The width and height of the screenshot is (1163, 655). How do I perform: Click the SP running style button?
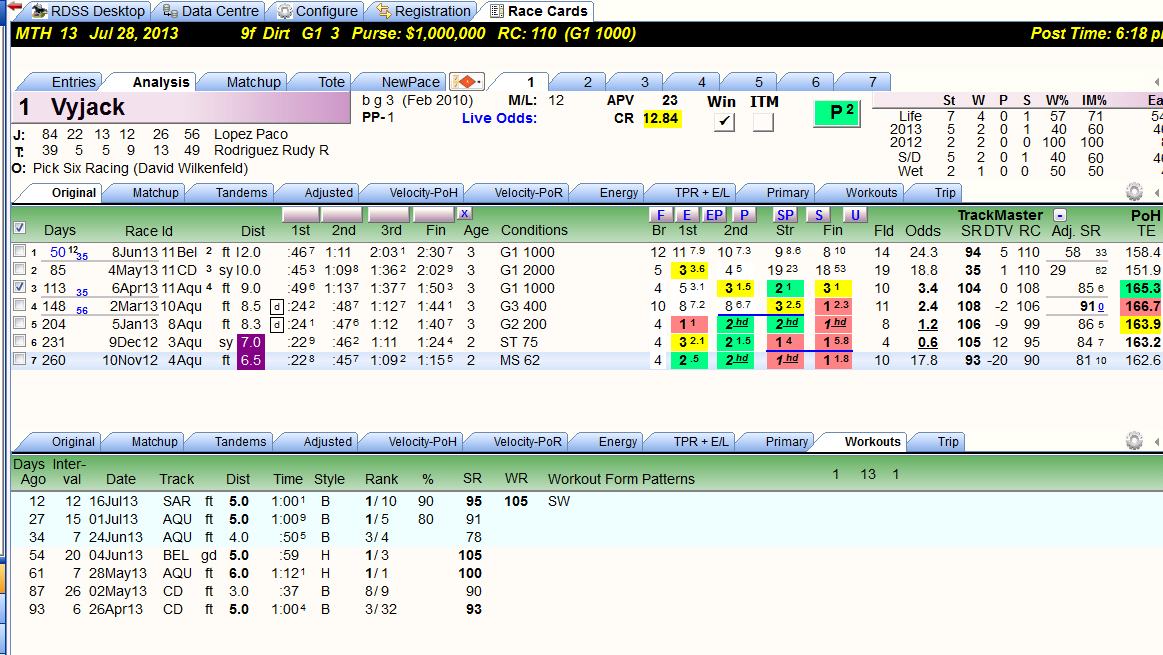(785, 214)
